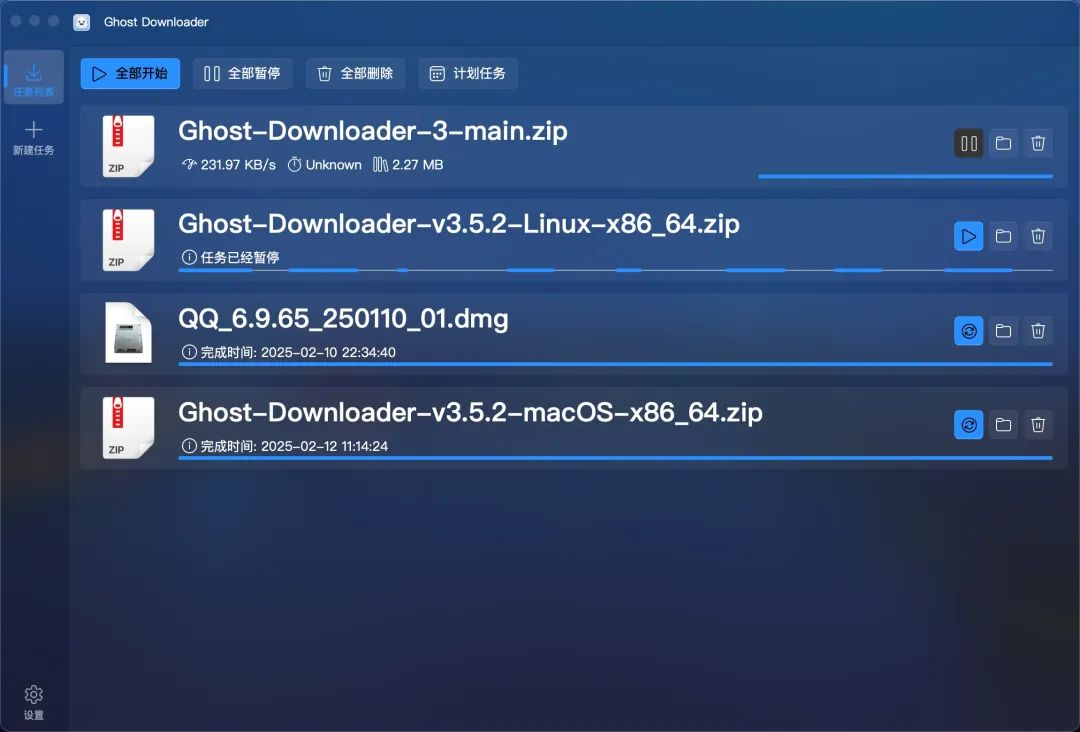
Task: Switch to the 任务列表 task list tab
Action: pyautogui.click(x=34, y=78)
